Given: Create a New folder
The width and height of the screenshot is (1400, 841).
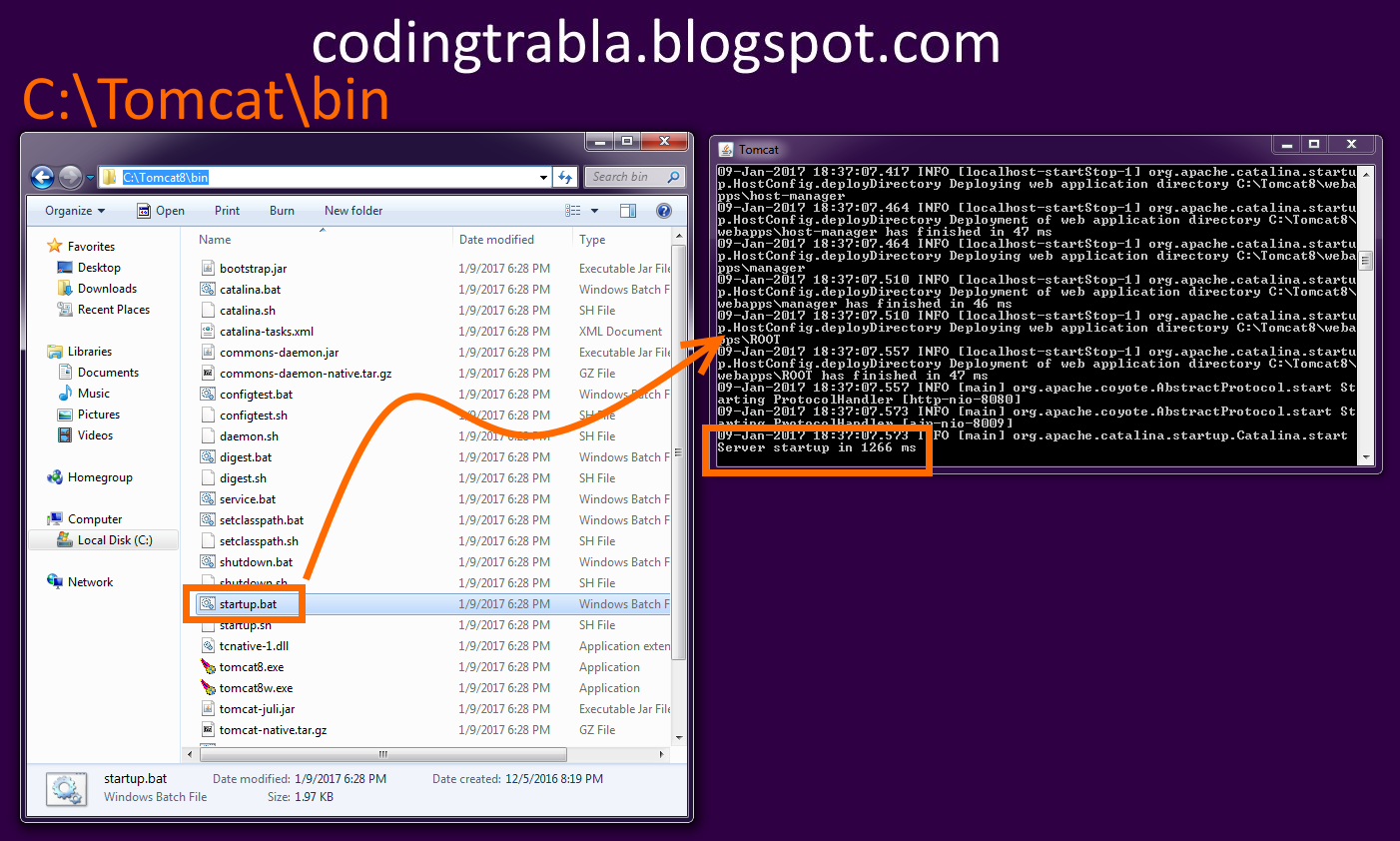Looking at the screenshot, I should [353, 211].
